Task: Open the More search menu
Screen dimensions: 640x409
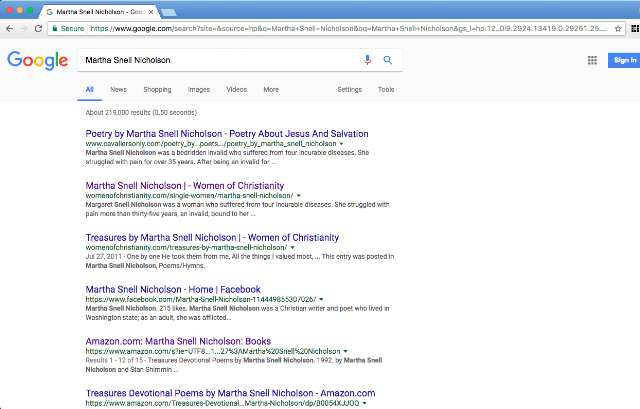Action: click(x=271, y=89)
